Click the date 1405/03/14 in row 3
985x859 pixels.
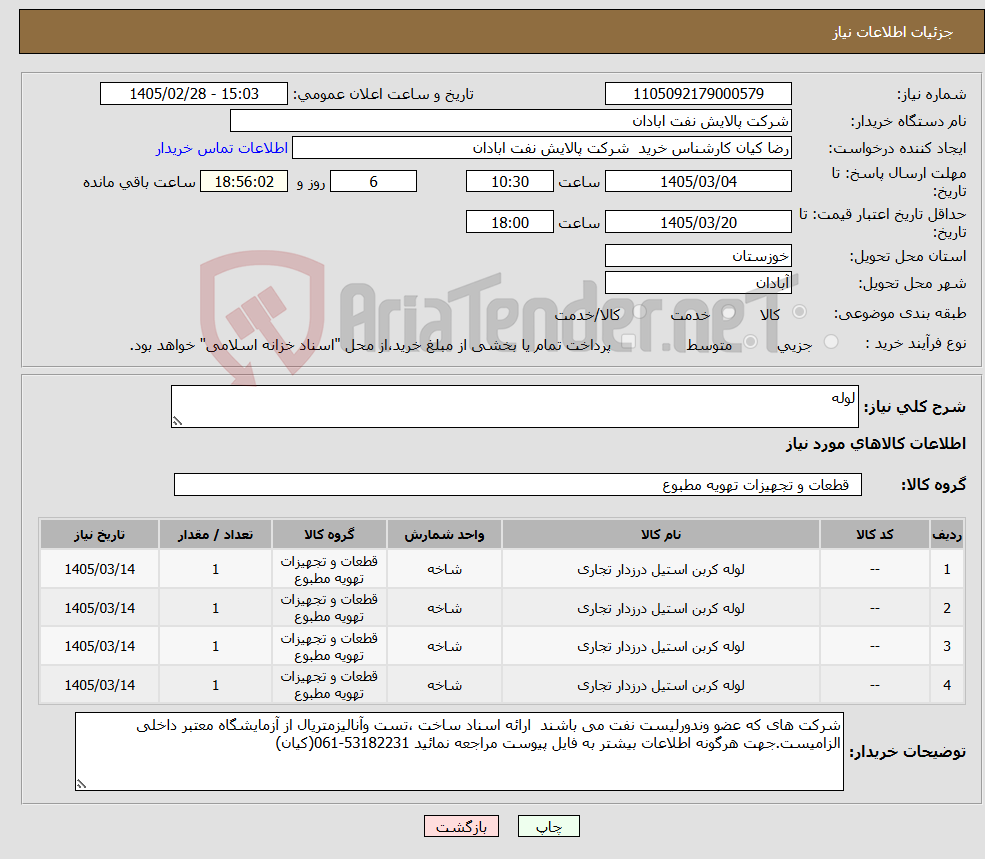(99, 646)
